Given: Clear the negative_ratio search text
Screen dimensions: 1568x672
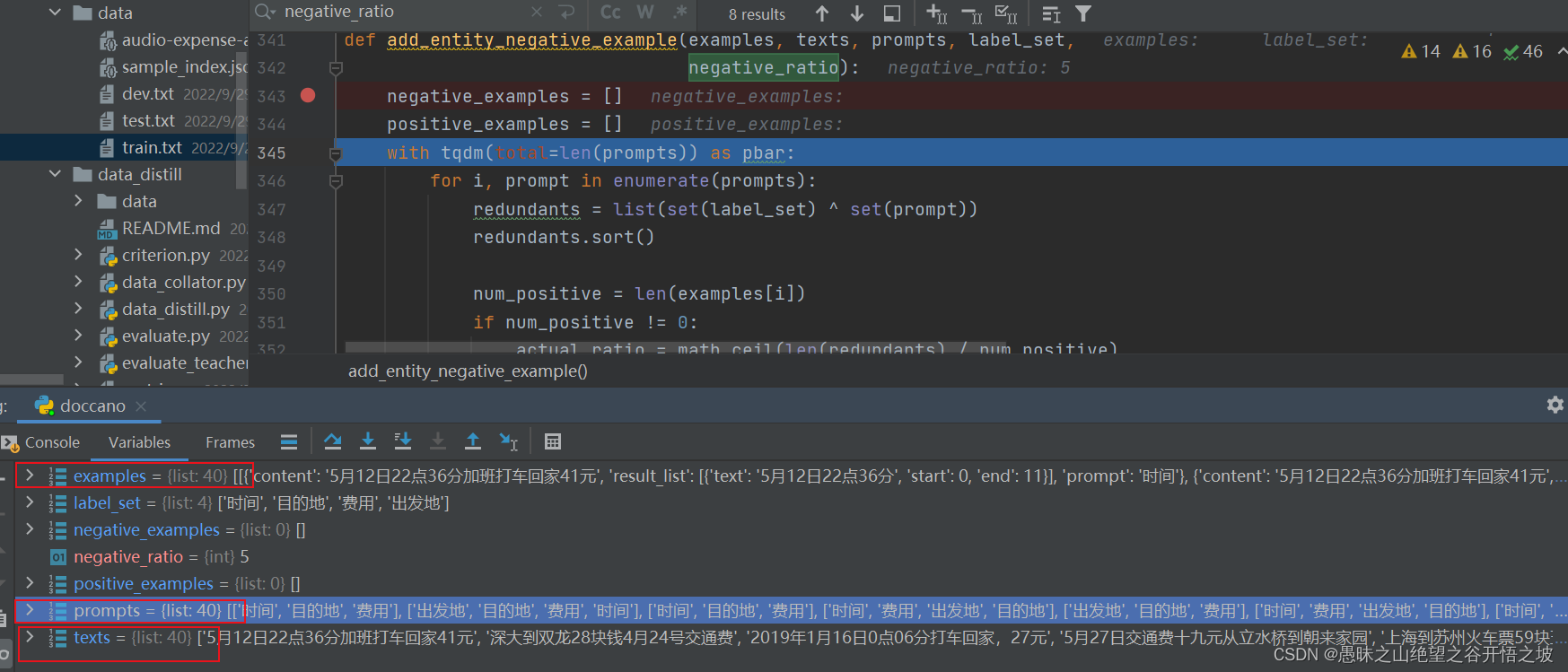Looking at the screenshot, I should click(537, 13).
